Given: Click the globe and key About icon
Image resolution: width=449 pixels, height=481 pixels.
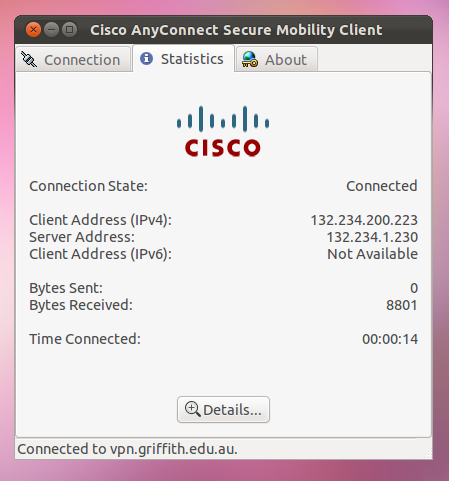Looking at the screenshot, I should click(x=250, y=59).
